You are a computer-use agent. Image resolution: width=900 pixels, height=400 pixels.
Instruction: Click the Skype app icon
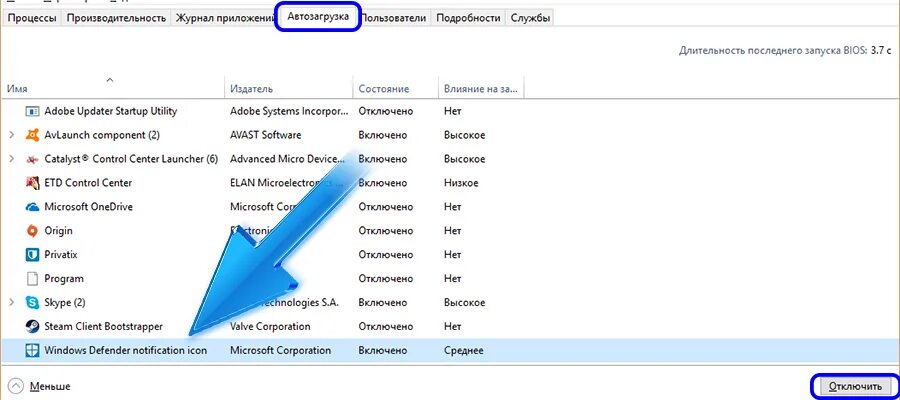pos(33,302)
